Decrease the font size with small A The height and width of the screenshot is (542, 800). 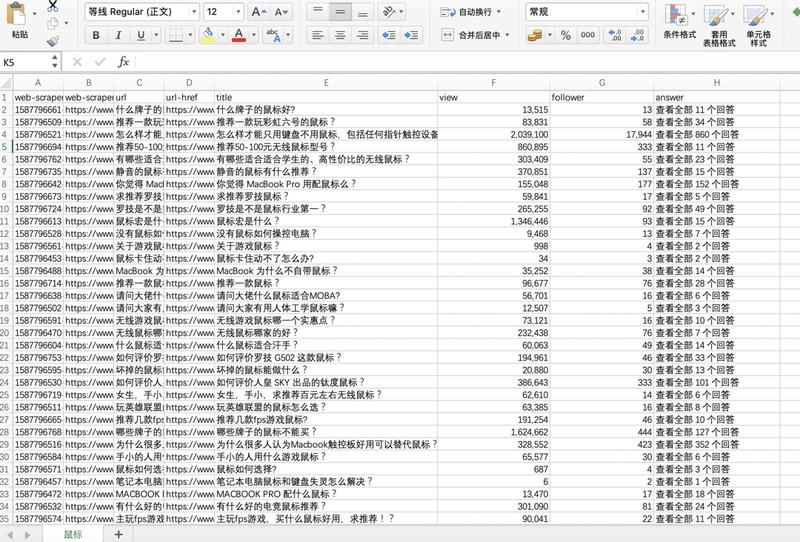281,12
